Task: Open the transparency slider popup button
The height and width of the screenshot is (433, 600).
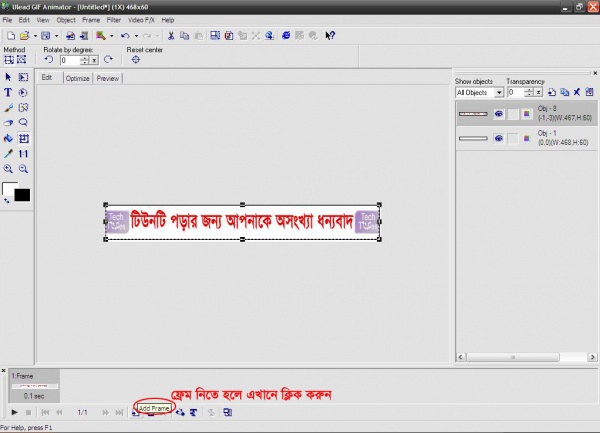Action: coord(538,92)
